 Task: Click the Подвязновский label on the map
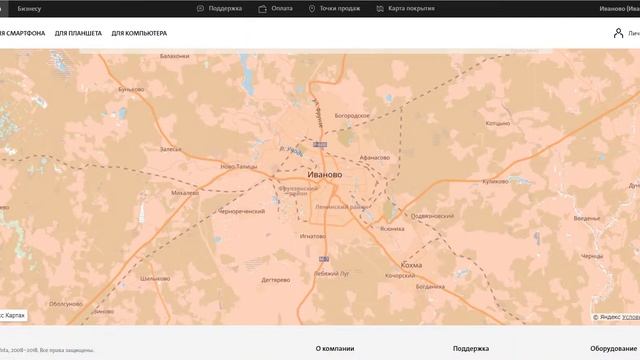(x=432, y=216)
